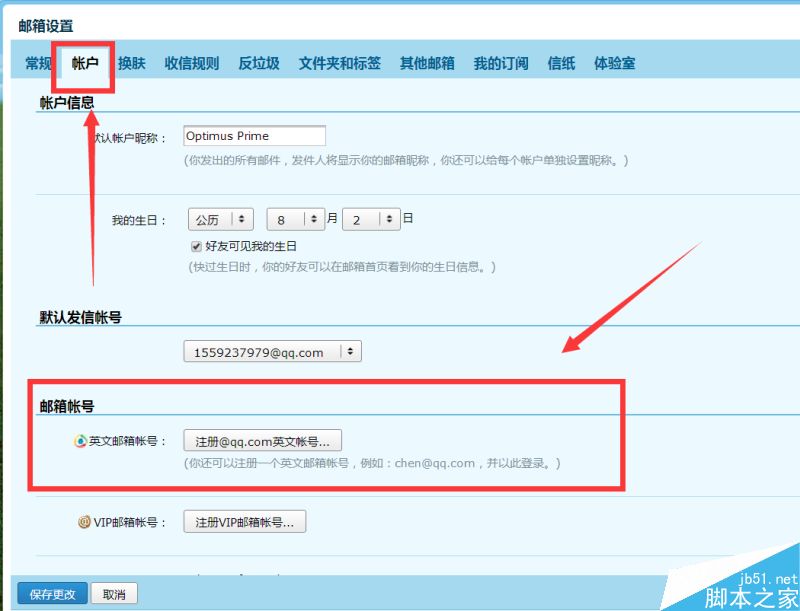Open the 其他邮箱 tab

tap(427, 63)
